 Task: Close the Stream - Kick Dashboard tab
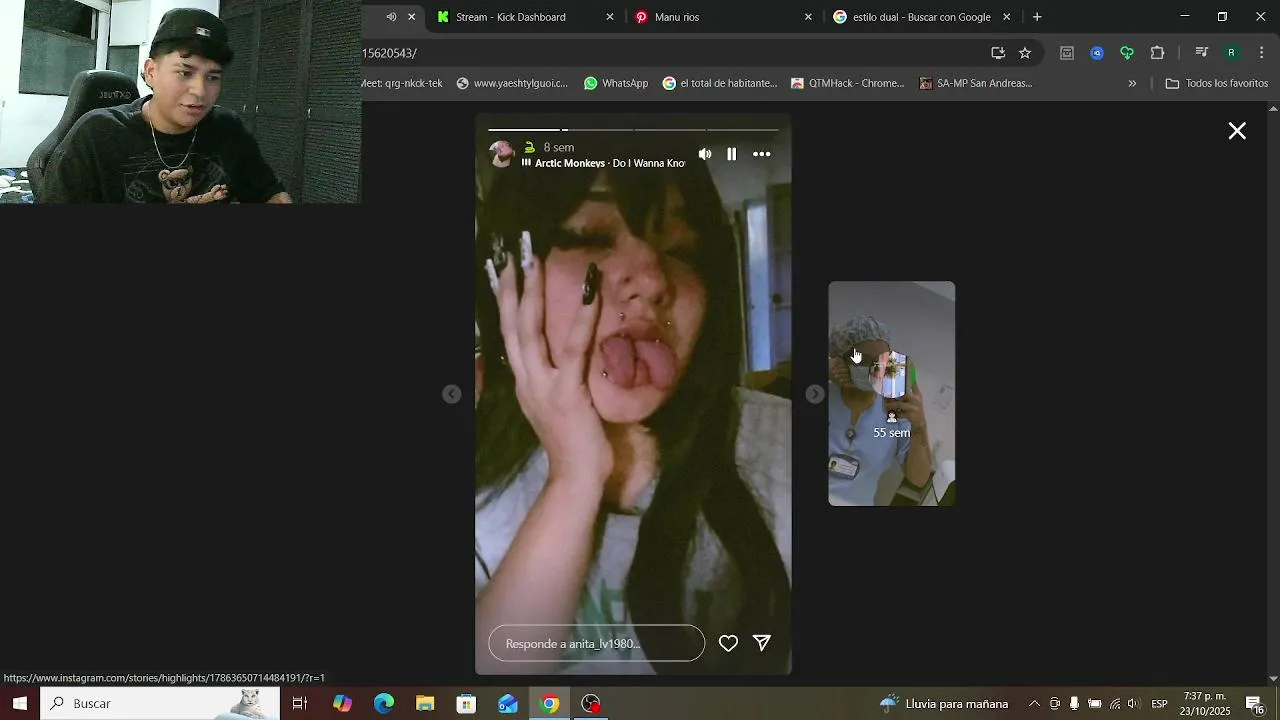610,17
